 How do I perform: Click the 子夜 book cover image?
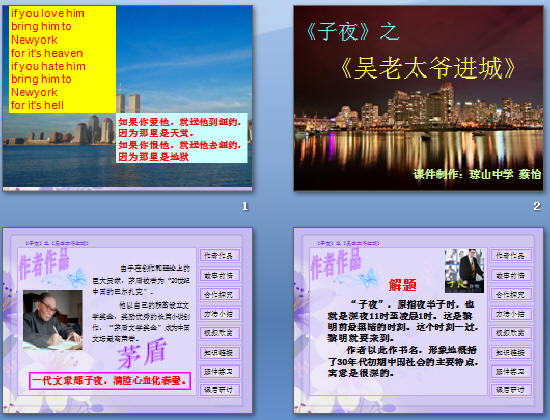pyautogui.click(x=464, y=271)
